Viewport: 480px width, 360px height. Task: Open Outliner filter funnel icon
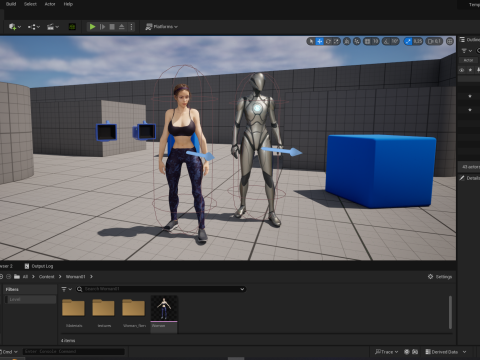pyautogui.click(x=464, y=51)
